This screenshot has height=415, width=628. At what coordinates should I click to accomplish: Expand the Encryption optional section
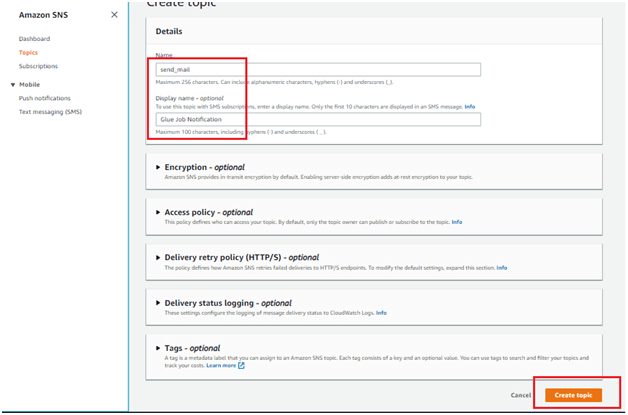[x=158, y=167]
